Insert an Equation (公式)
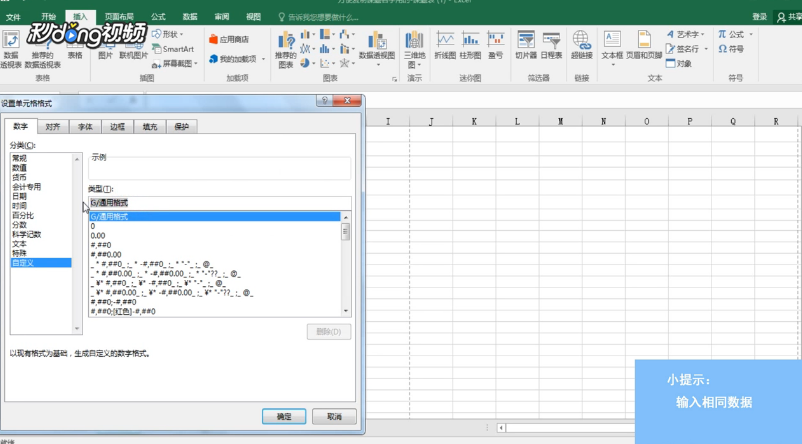The width and height of the screenshot is (802, 444). (731, 34)
